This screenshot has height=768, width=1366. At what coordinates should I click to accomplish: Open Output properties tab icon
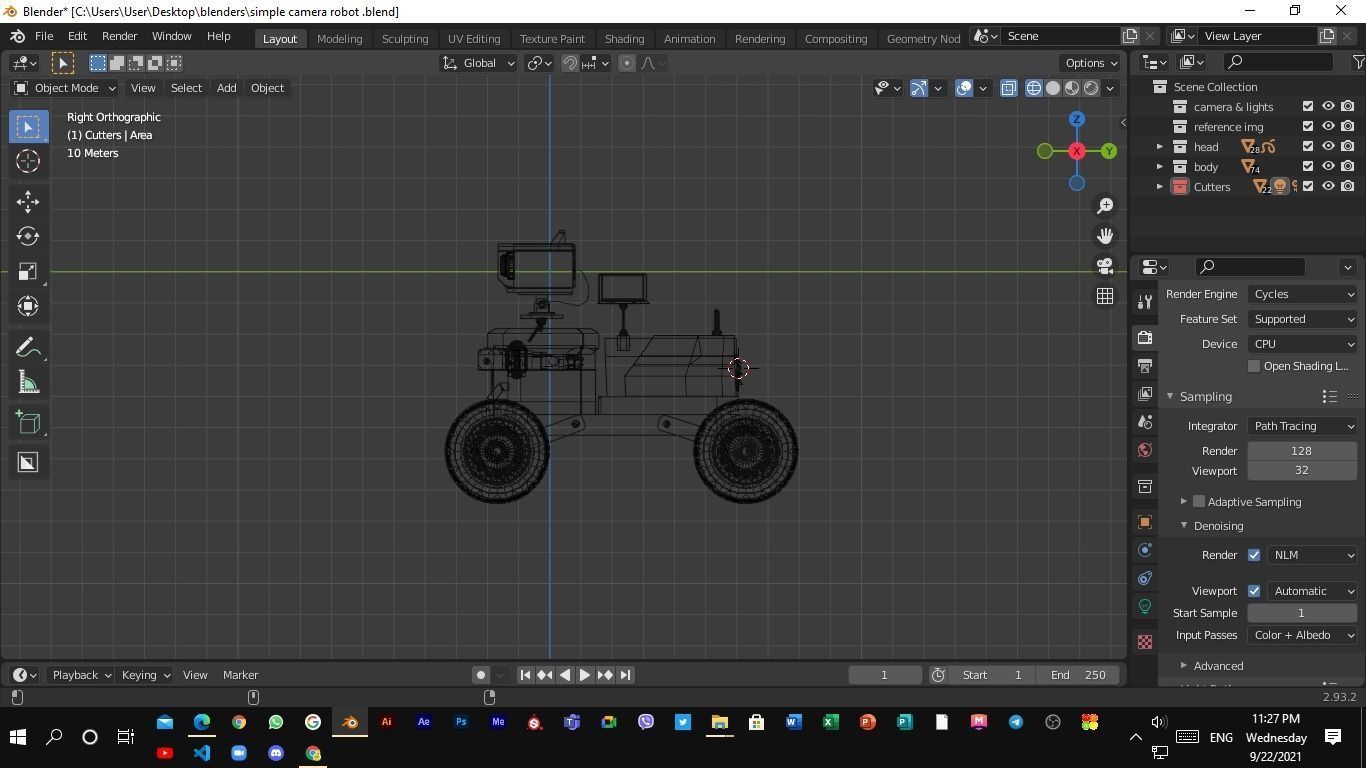pyautogui.click(x=1145, y=366)
